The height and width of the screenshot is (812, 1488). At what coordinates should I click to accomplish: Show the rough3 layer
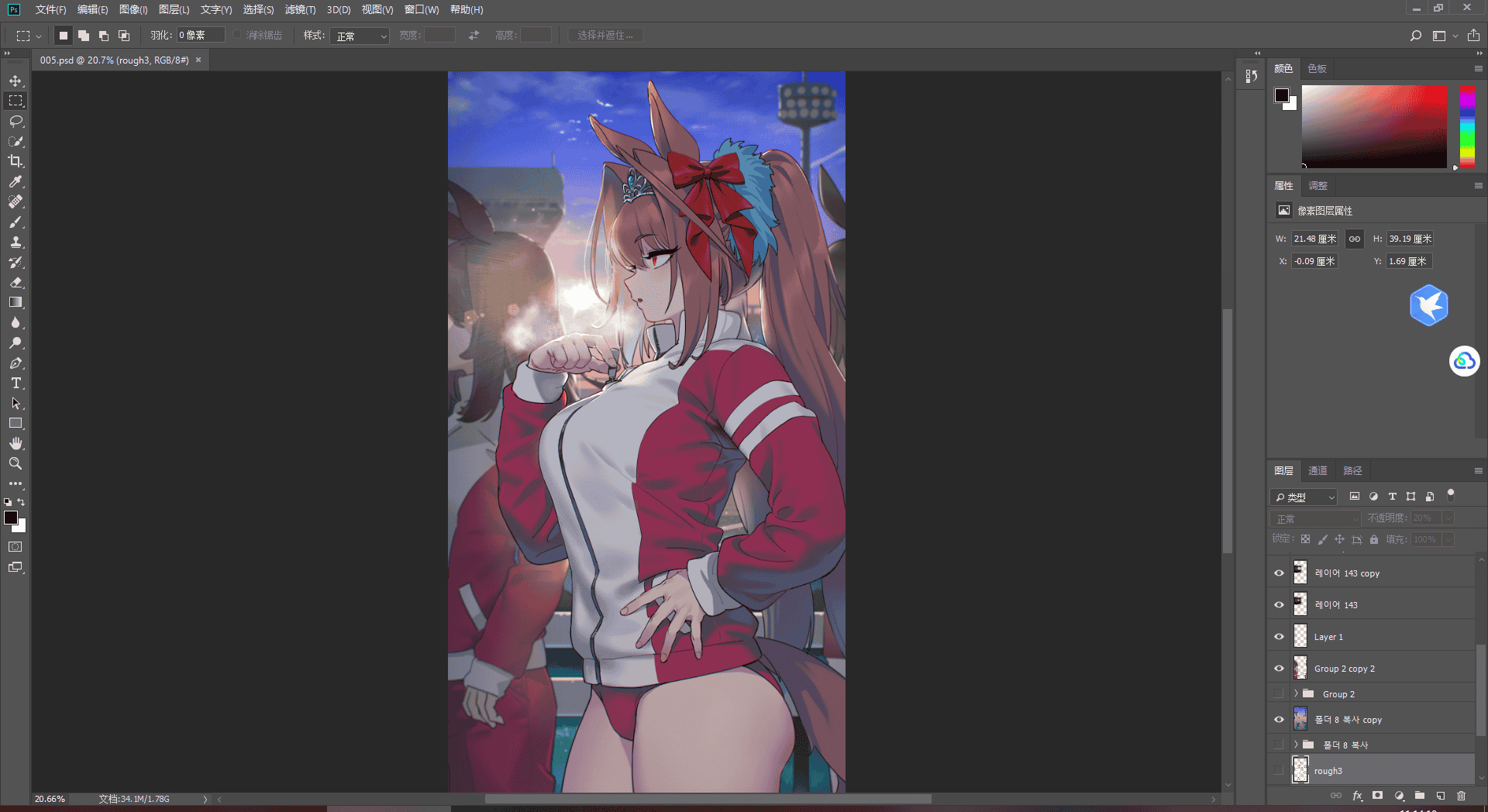coord(1279,770)
